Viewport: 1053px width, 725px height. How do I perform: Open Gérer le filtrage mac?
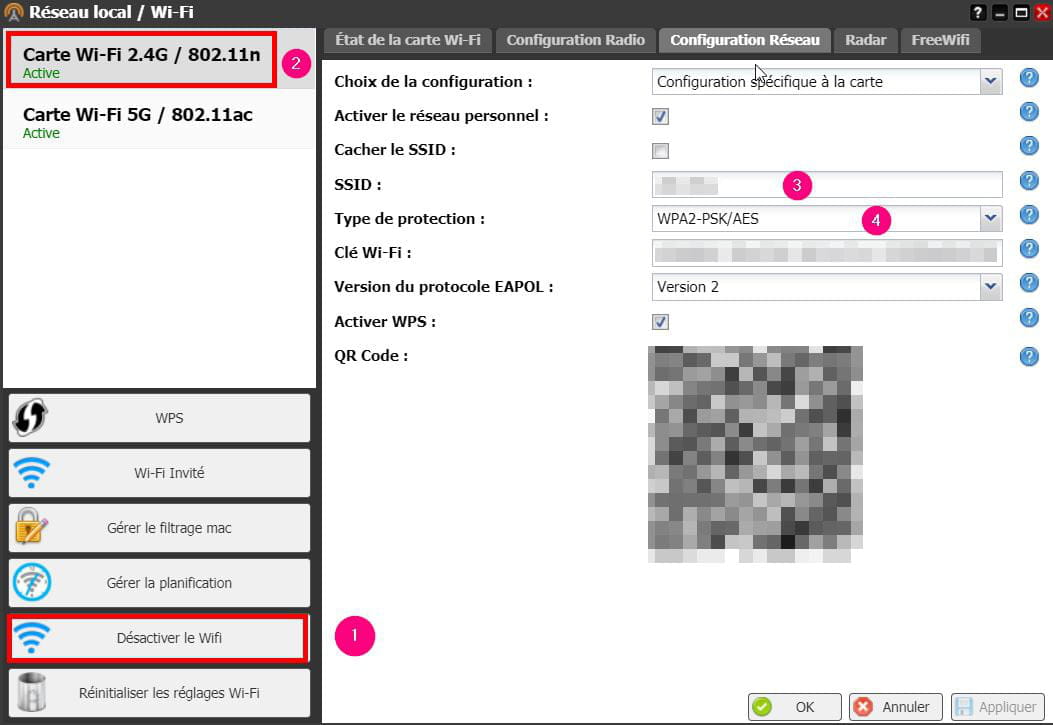[159, 528]
